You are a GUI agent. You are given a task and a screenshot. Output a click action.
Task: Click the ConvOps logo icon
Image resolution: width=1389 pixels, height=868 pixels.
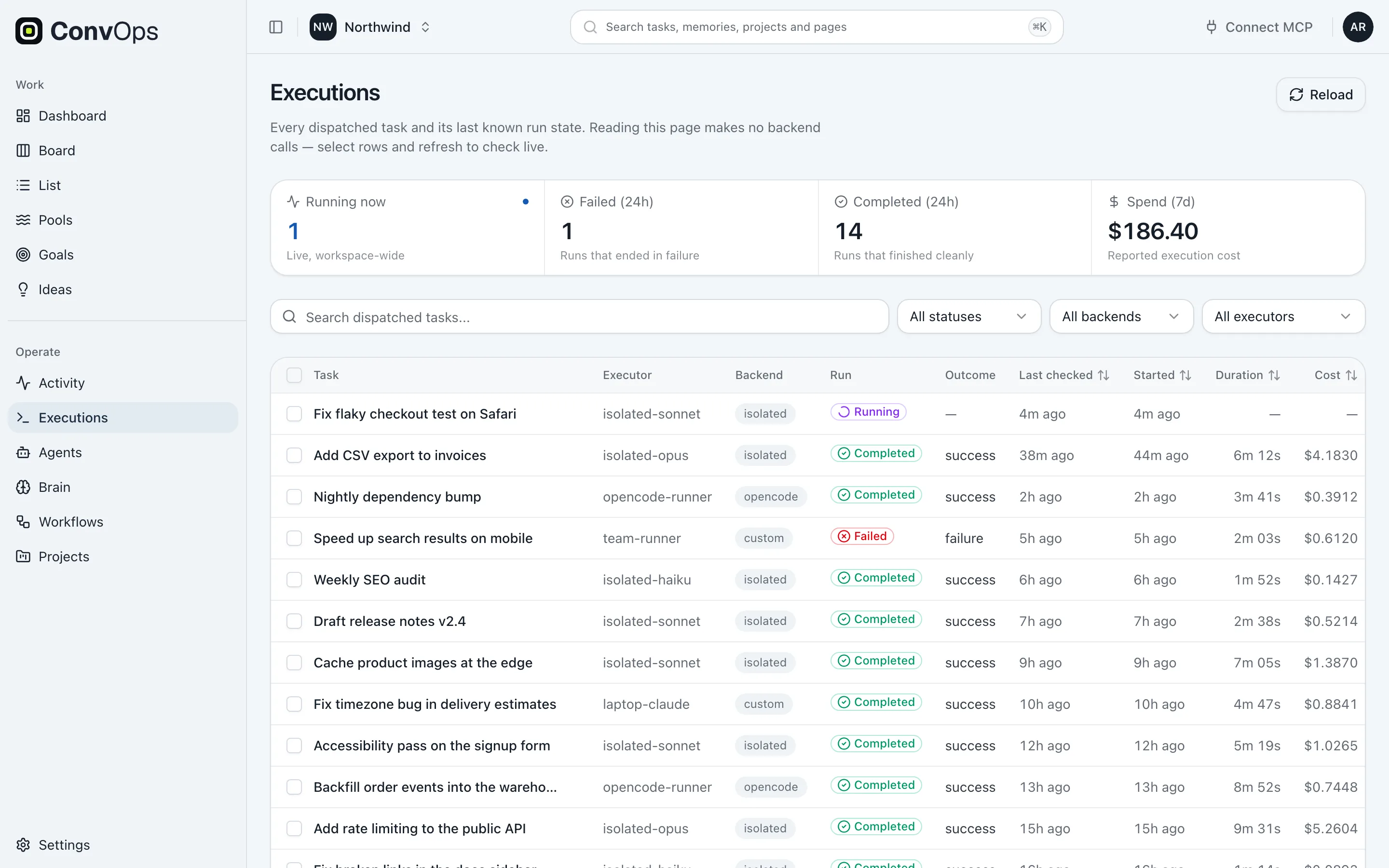(29, 31)
